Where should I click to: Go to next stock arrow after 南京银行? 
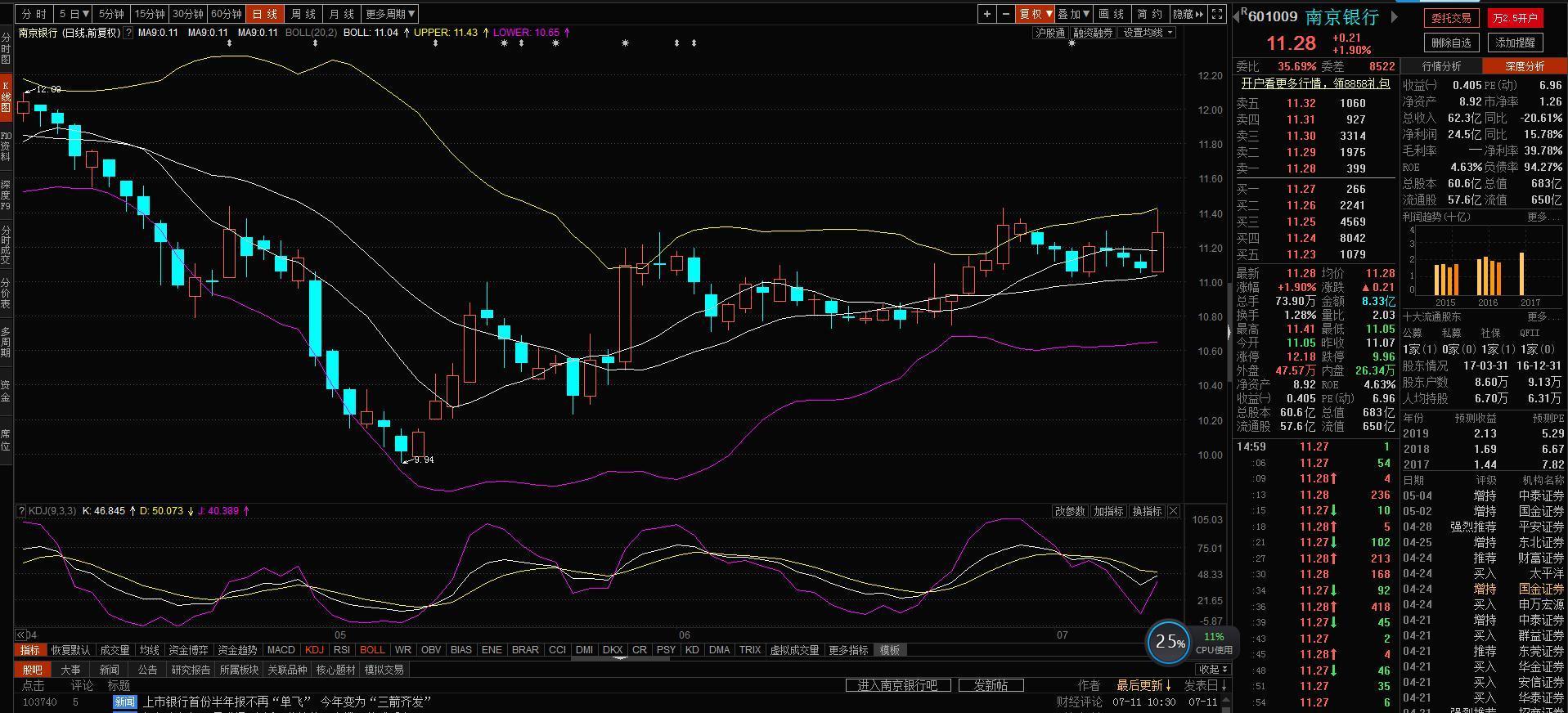(x=1395, y=16)
